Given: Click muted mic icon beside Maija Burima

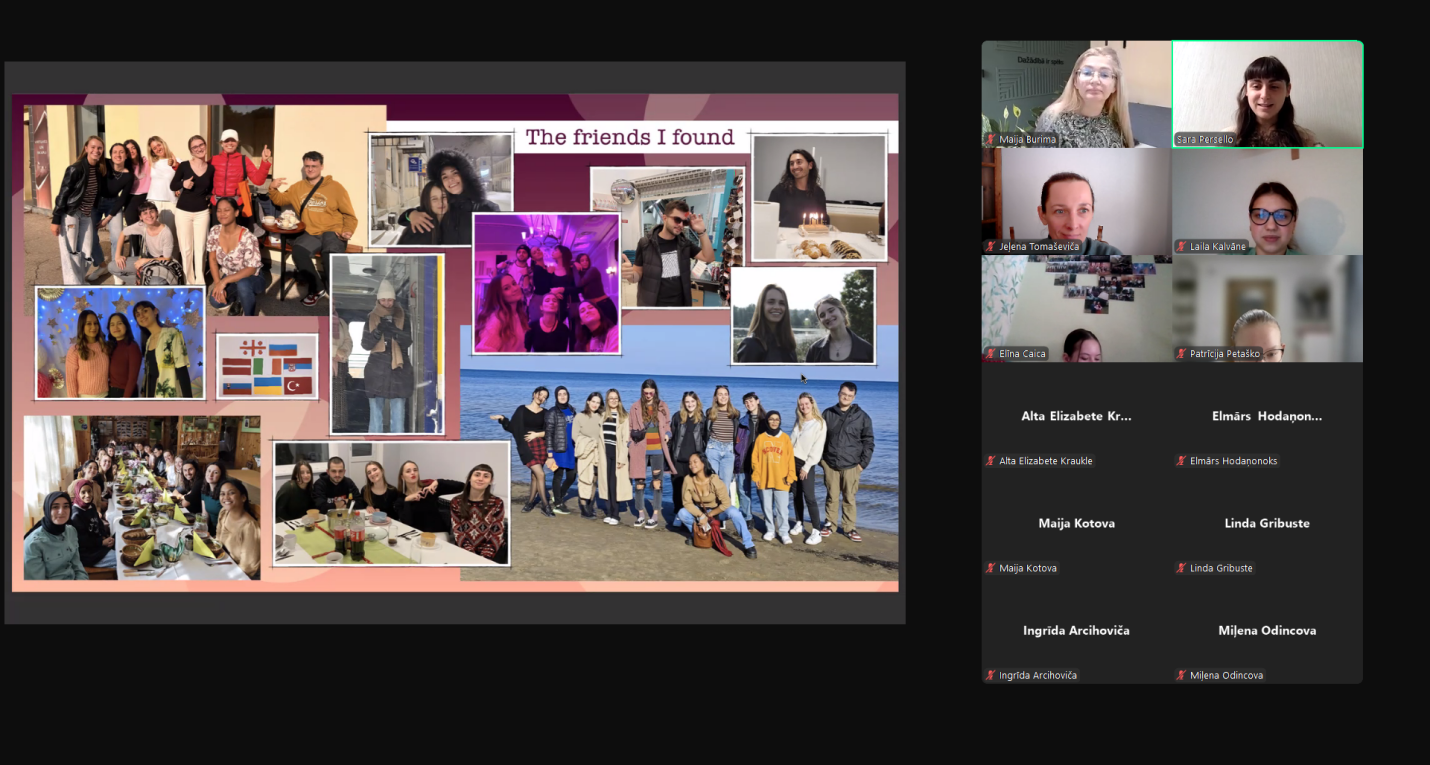Looking at the screenshot, I should pos(991,140).
